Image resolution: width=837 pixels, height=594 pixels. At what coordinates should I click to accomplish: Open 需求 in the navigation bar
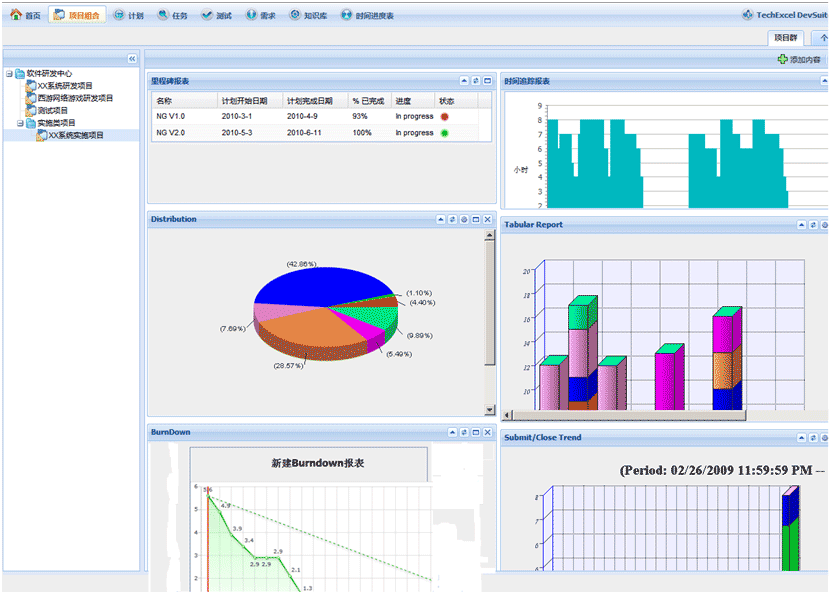tap(260, 15)
